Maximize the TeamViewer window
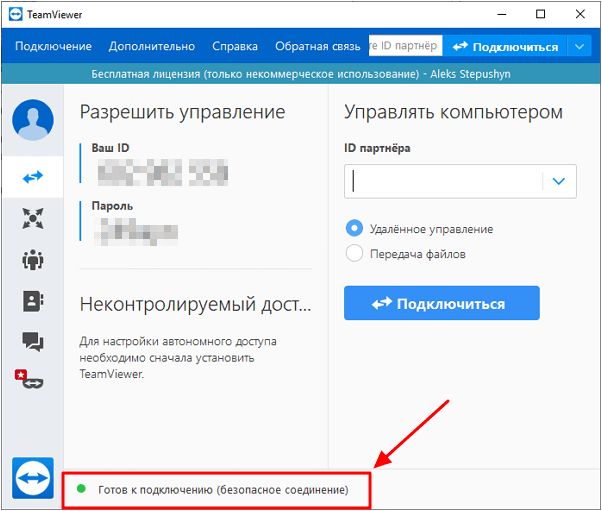This screenshot has height=511, width=602. pos(541,15)
